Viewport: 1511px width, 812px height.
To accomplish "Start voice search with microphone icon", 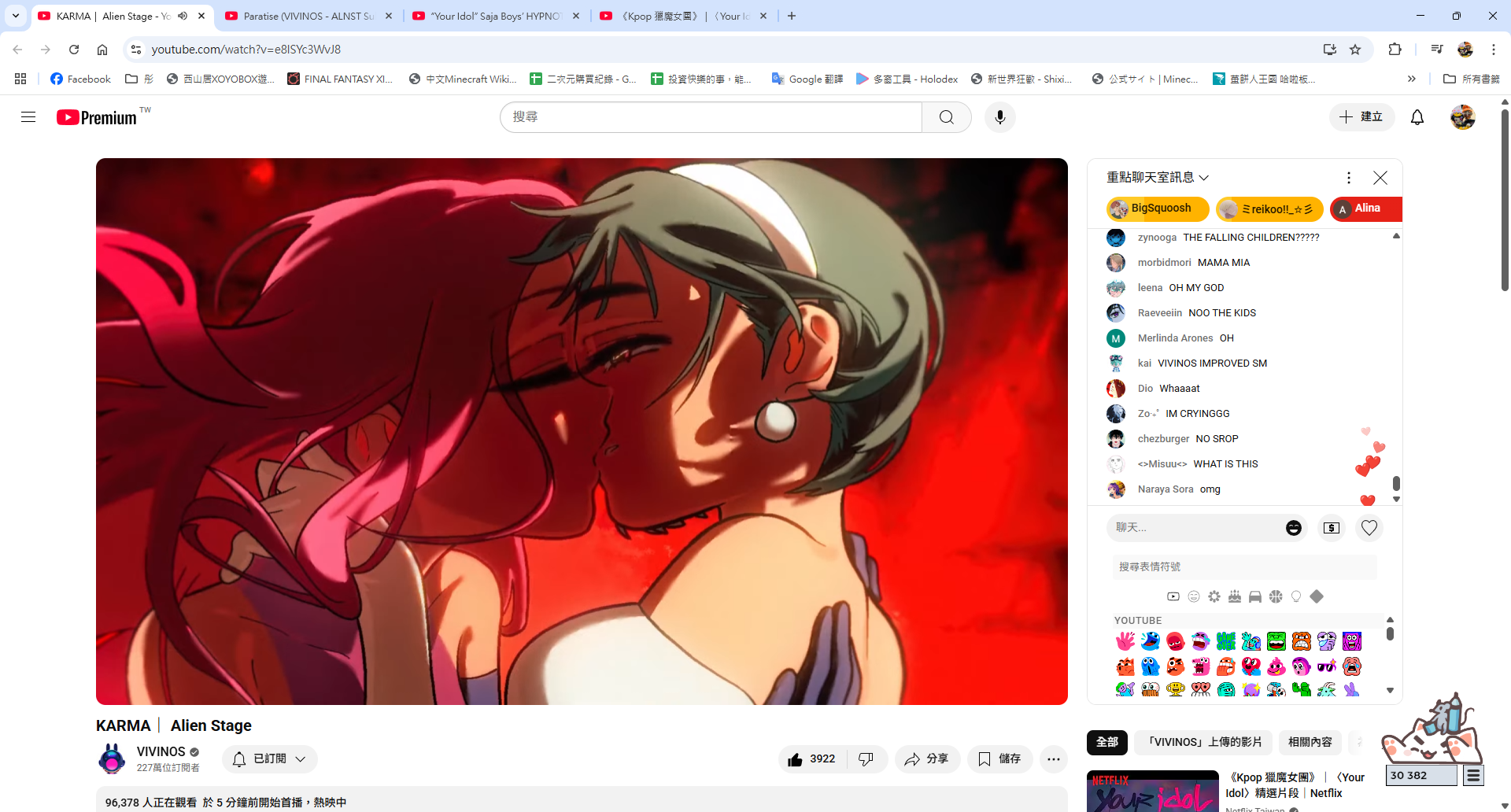I will coord(999,117).
